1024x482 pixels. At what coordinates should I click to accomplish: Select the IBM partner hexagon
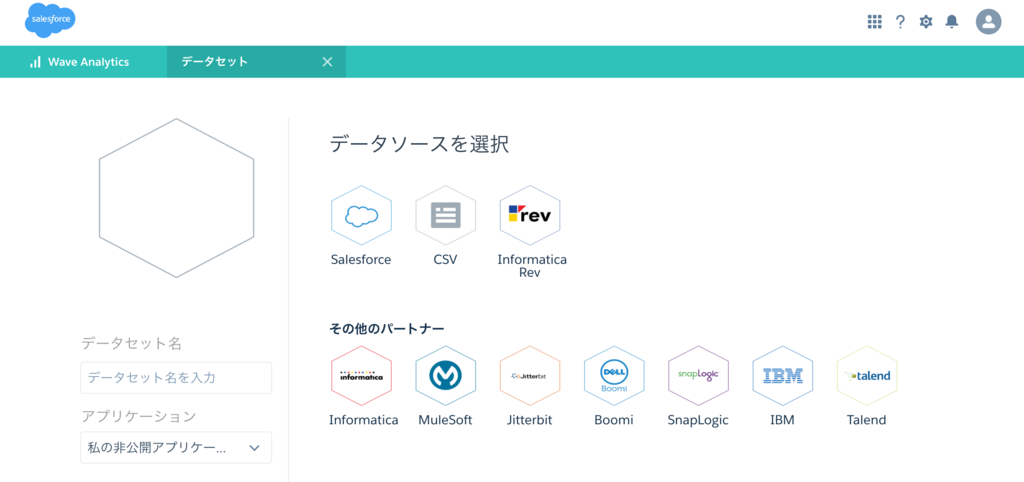[782, 376]
